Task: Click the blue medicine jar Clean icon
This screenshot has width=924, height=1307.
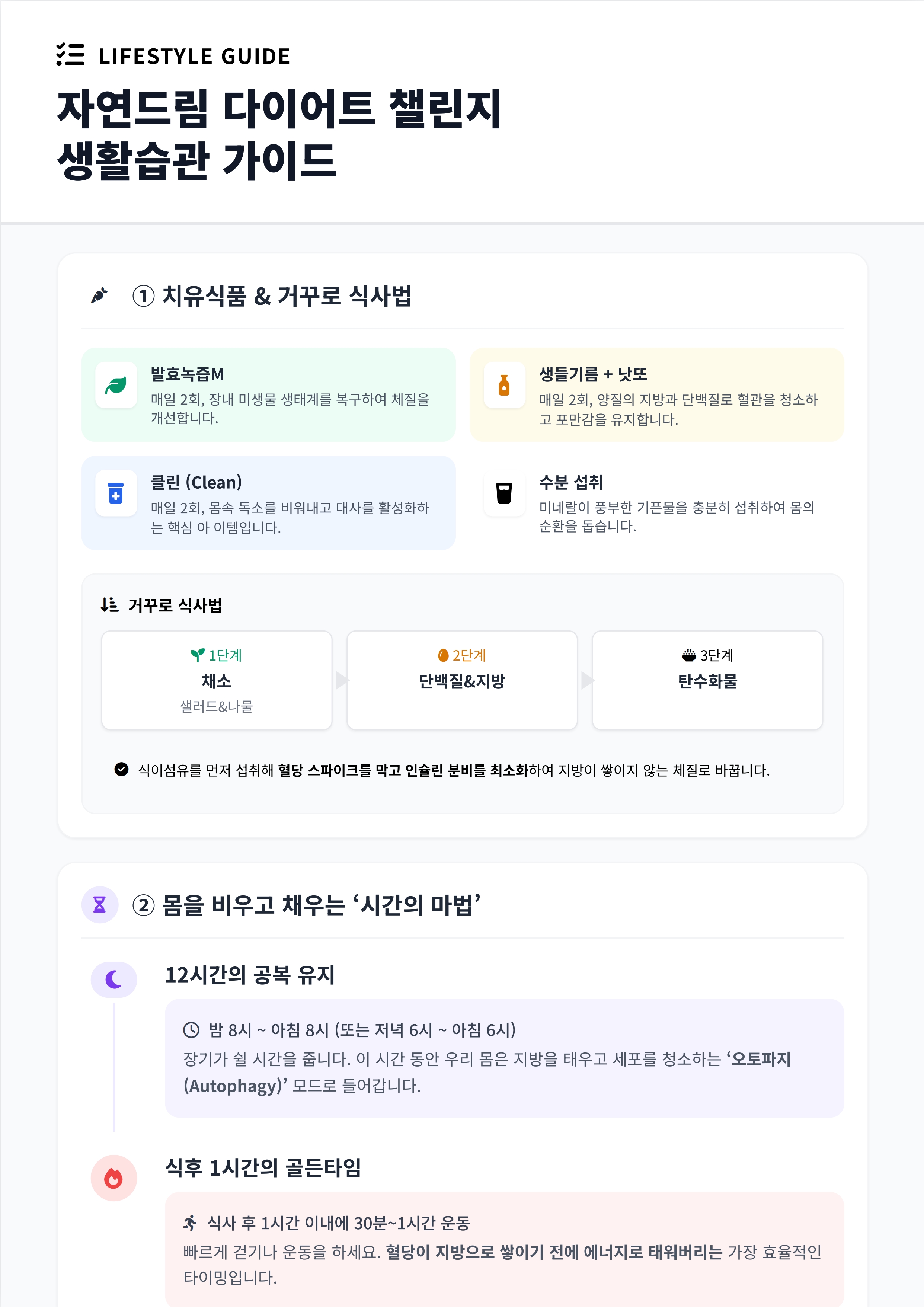Action: [x=116, y=493]
